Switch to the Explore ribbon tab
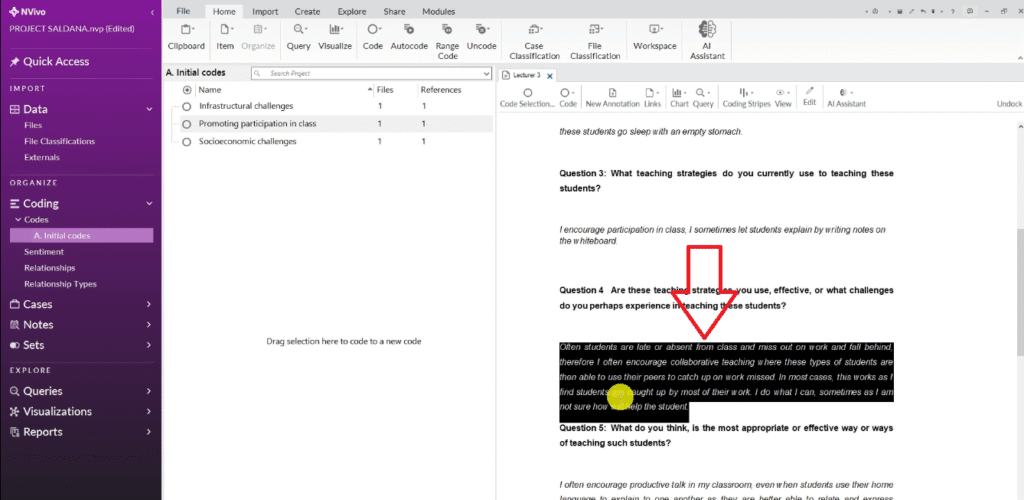This screenshot has width=1024, height=500. (x=351, y=11)
